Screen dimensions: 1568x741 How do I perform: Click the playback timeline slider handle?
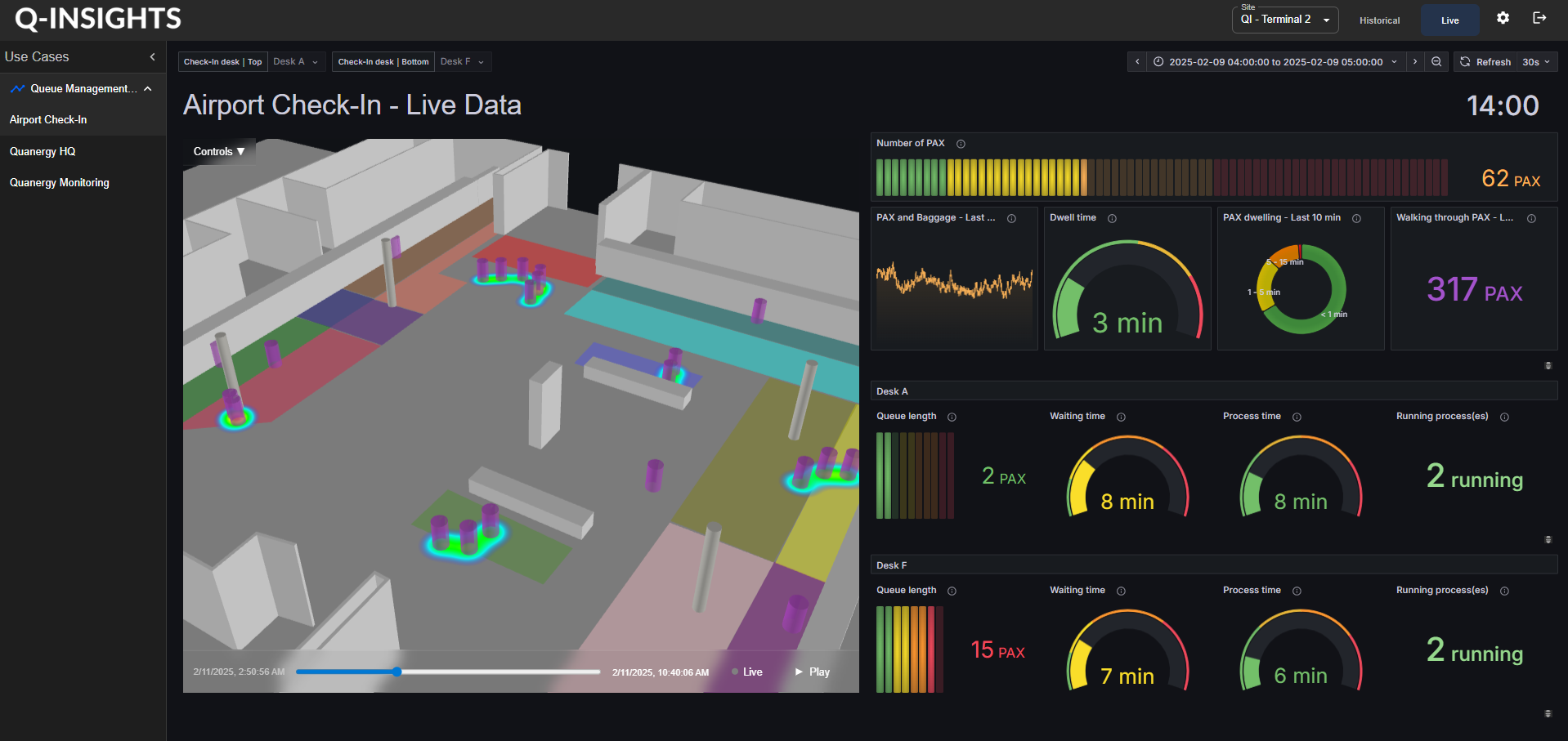396,672
